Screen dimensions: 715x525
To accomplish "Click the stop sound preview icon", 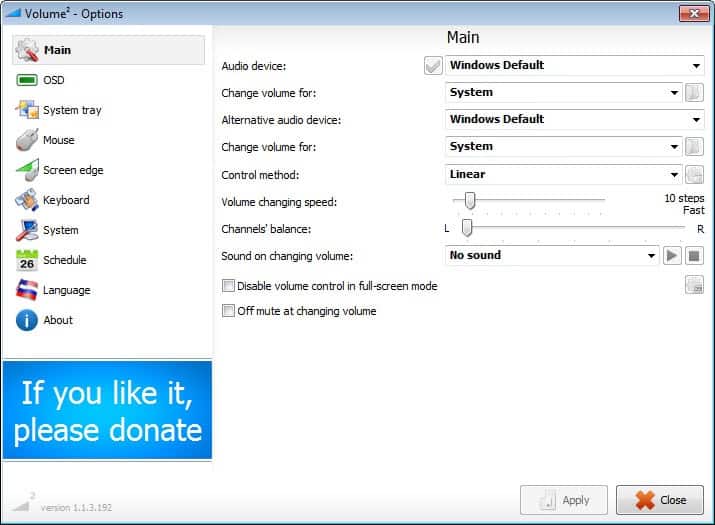I will 695,256.
